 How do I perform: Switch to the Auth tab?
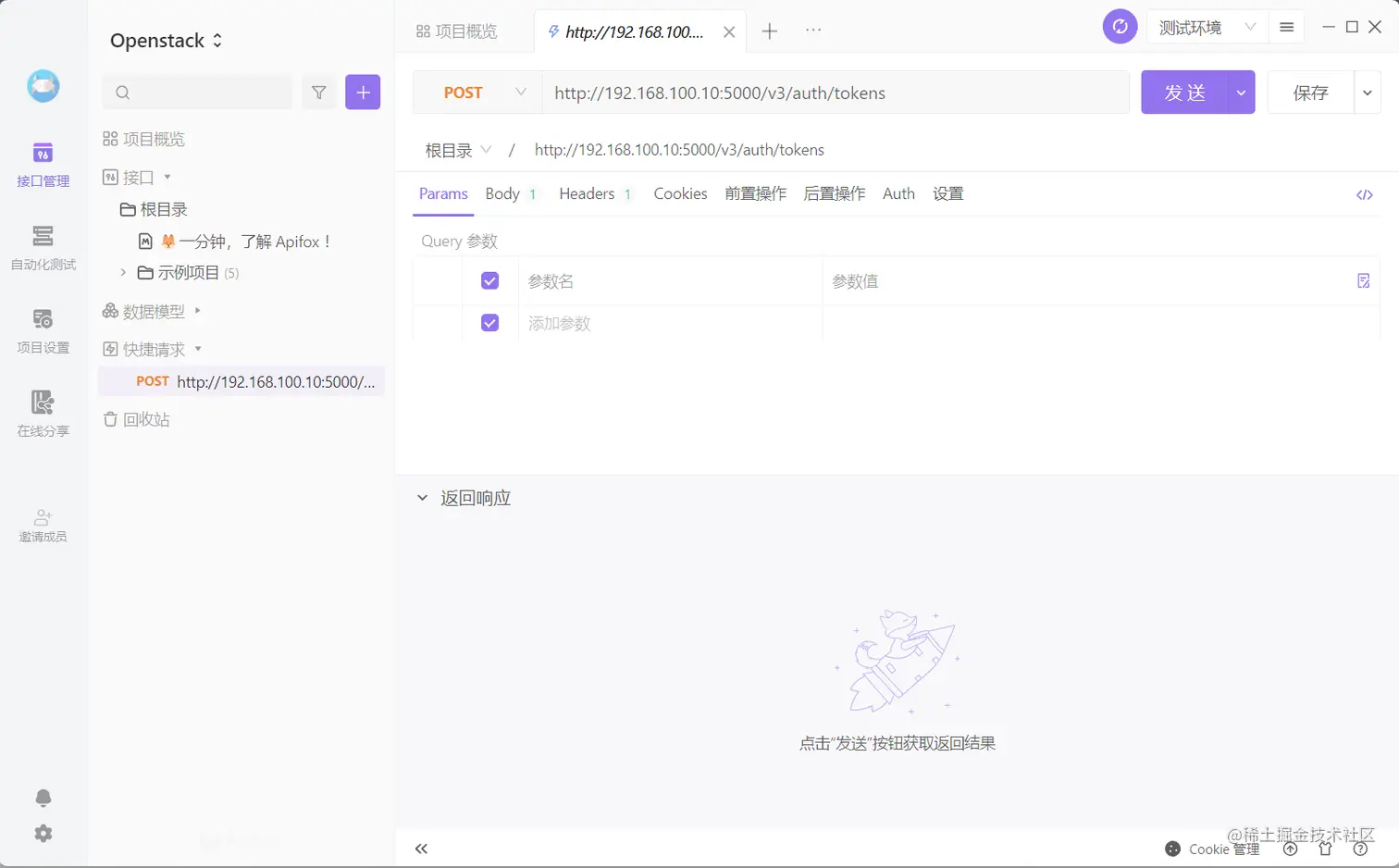pyautogui.click(x=898, y=194)
